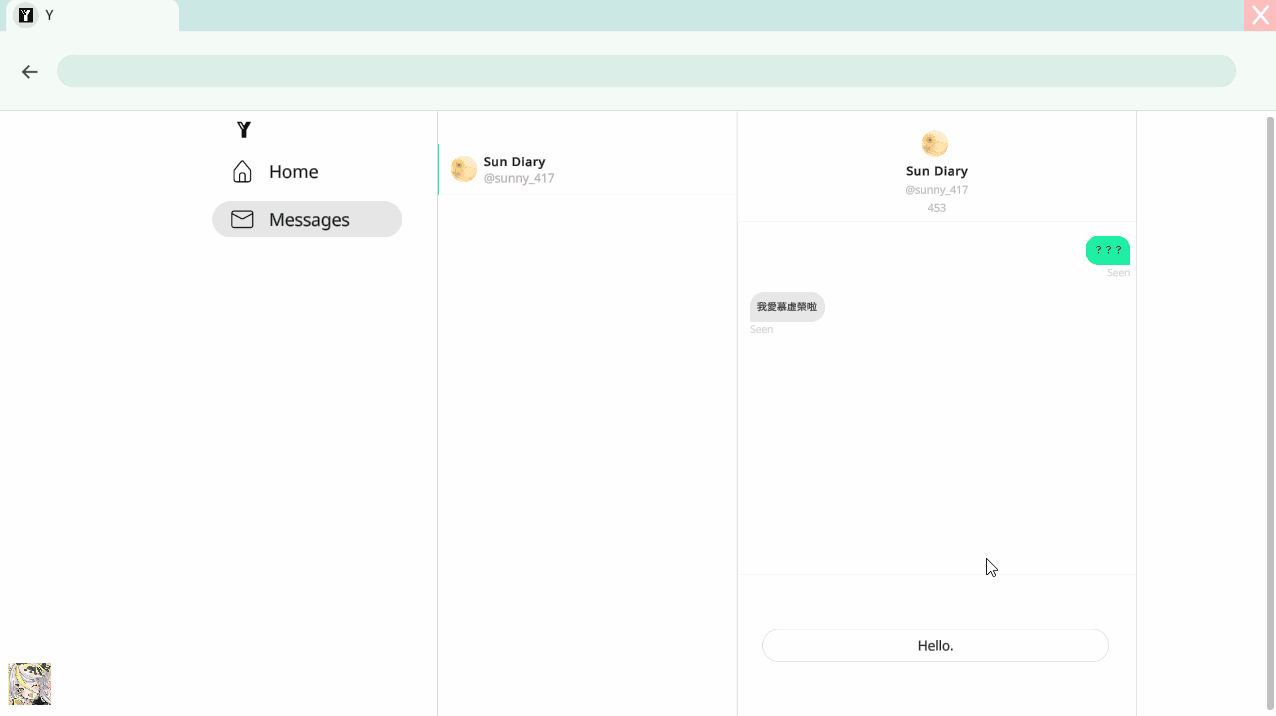Image resolution: width=1276 pixels, height=716 pixels.
Task: Click the address bar field
Action: click(x=646, y=71)
